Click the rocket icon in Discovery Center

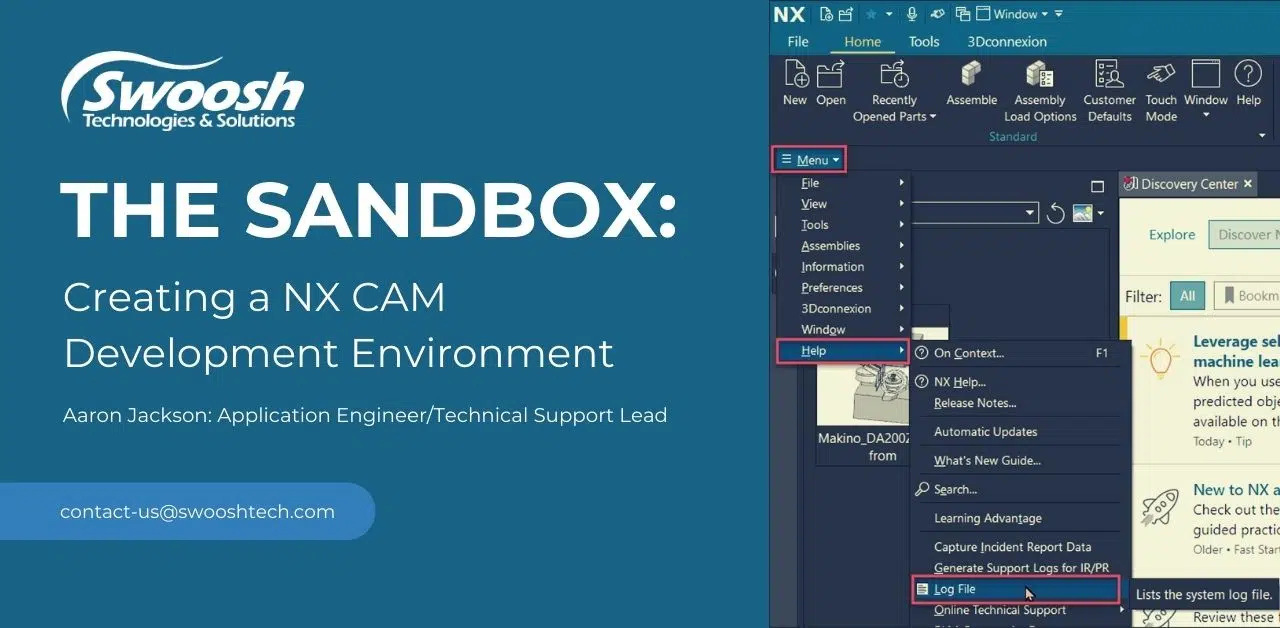tap(1160, 508)
